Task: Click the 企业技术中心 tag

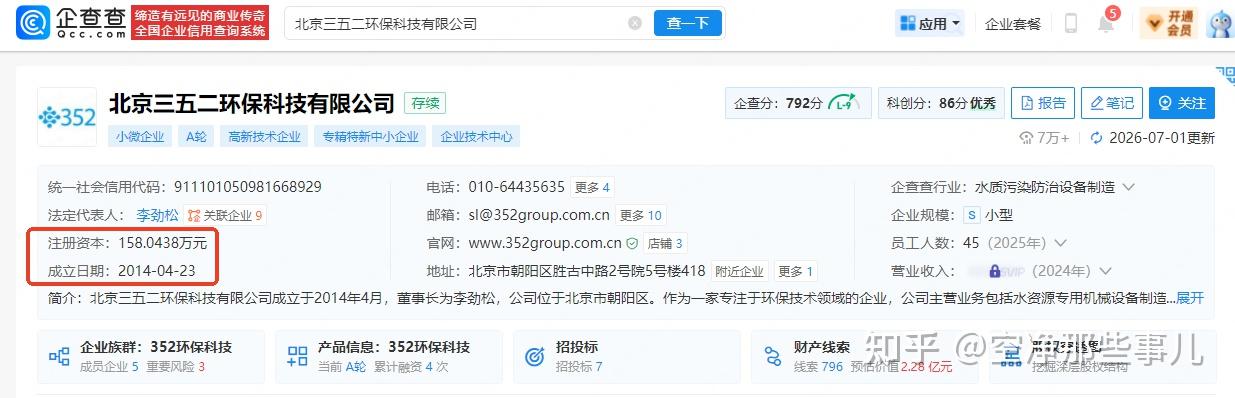Action: coord(476,137)
